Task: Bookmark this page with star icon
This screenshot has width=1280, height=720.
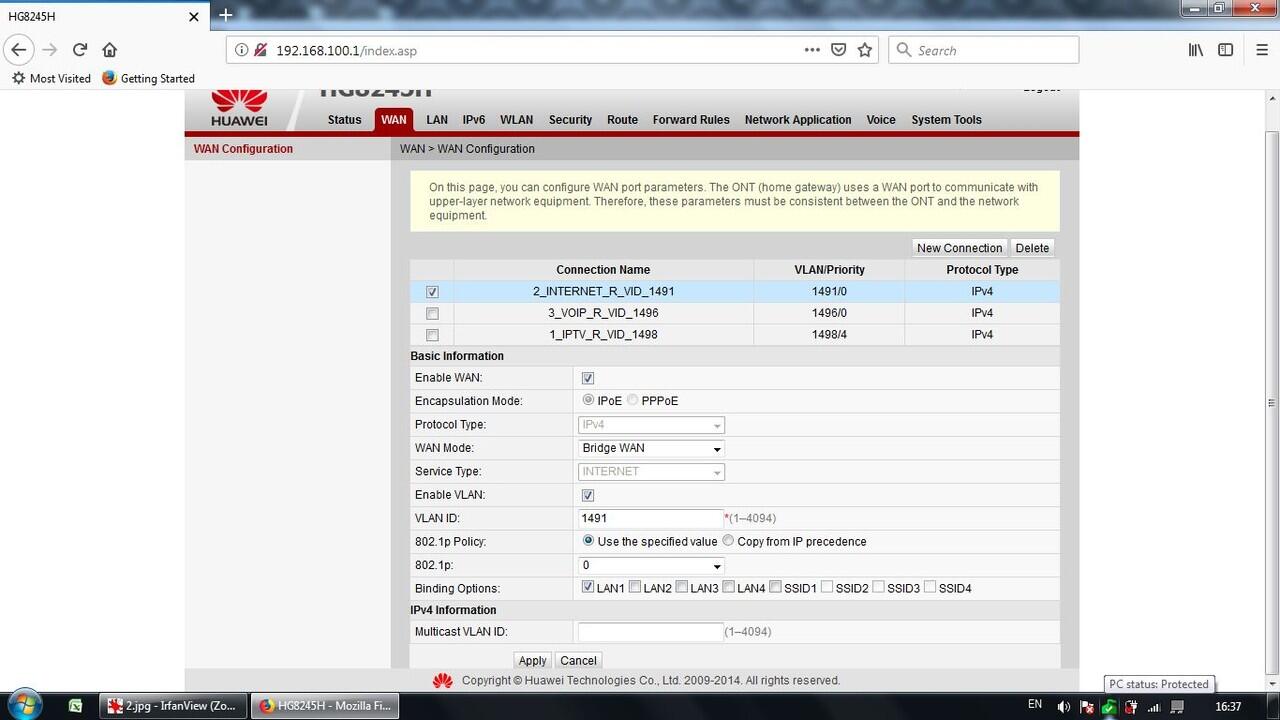Action: pyautogui.click(x=865, y=50)
